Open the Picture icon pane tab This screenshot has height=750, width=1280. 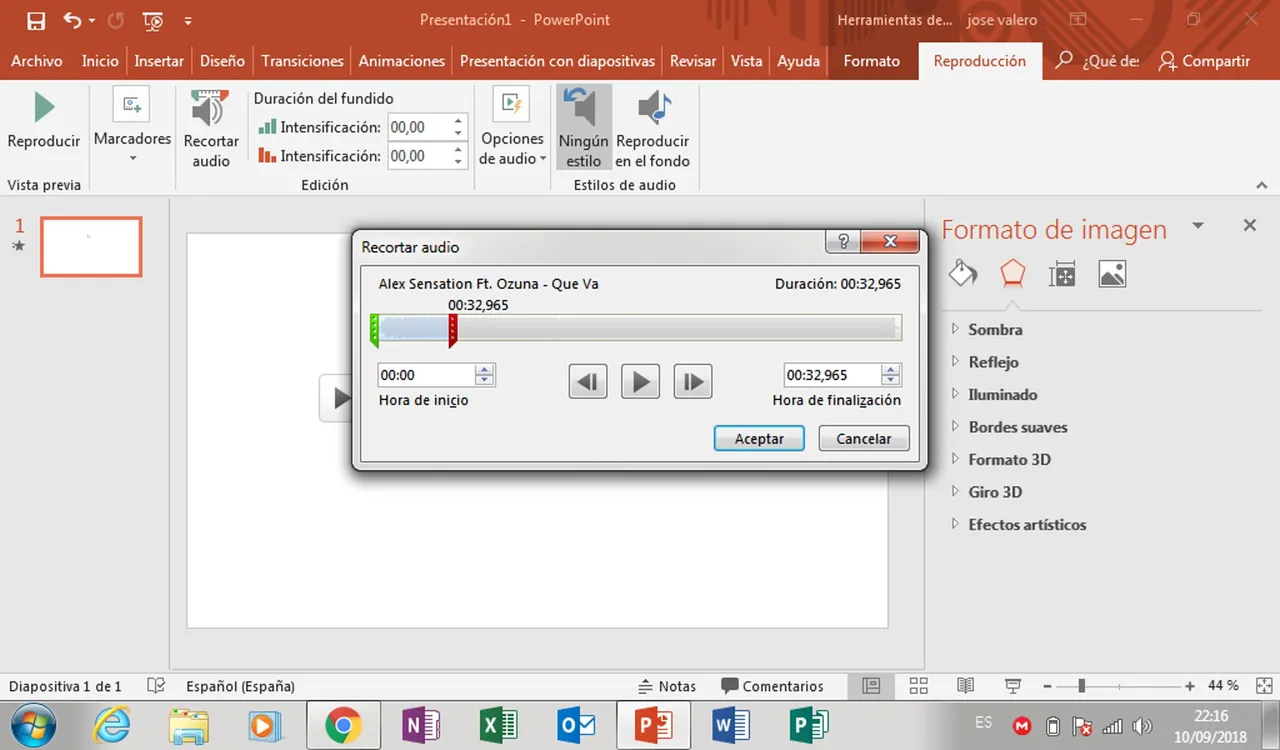pos(1112,273)
